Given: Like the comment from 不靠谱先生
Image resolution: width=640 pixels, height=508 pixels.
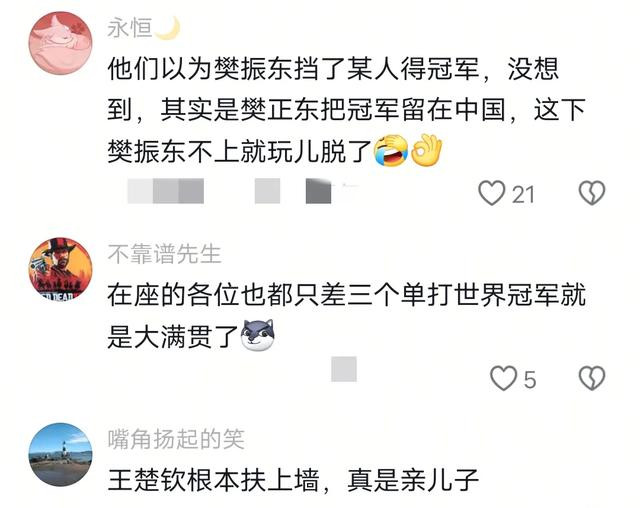Looking at the screenshot, I should pyautogui.click(x=503, y=378).
